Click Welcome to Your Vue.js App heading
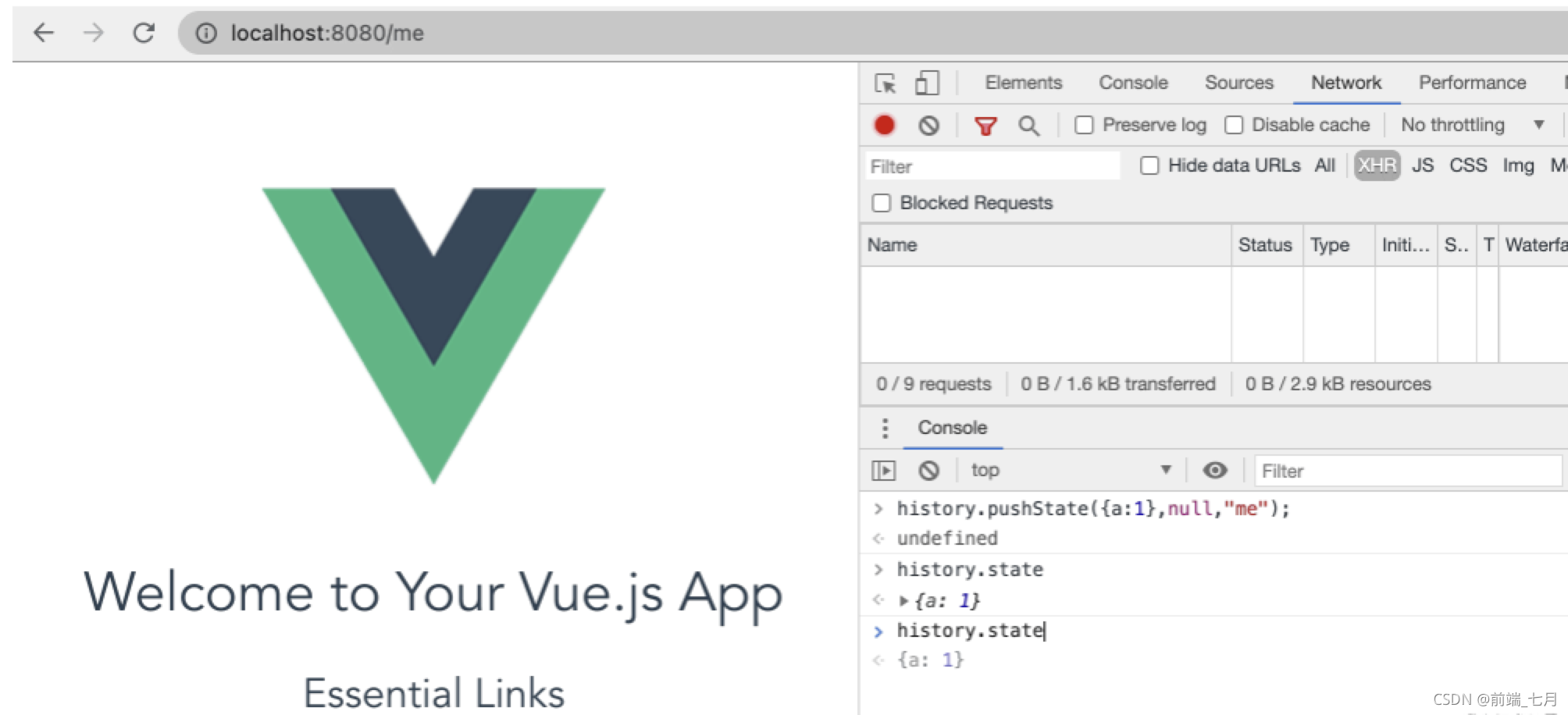This screenshot has height=715, width=1568. pyautogui.click(x=433, y=594)
